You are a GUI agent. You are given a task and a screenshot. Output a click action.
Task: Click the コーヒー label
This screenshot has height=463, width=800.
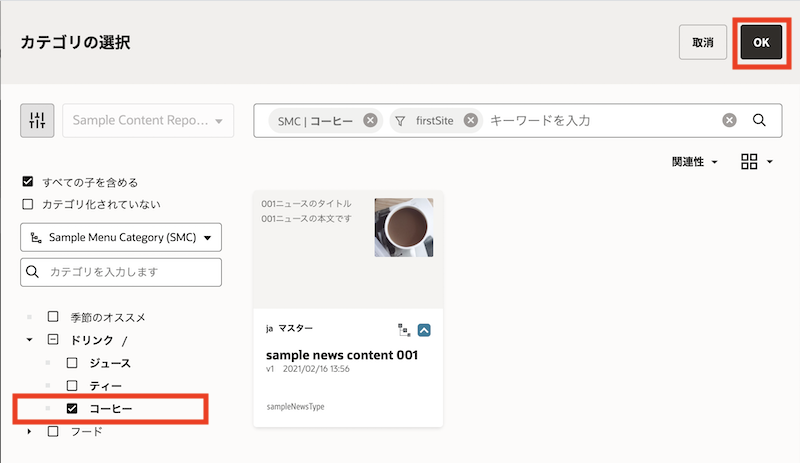point(111,409)
